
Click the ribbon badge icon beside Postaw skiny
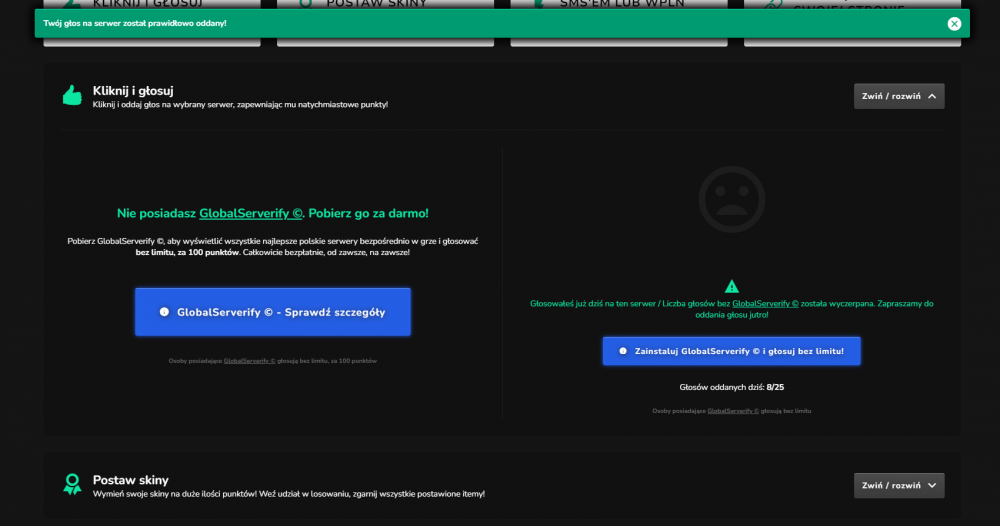pyautogui.click(x=72, y=485)
